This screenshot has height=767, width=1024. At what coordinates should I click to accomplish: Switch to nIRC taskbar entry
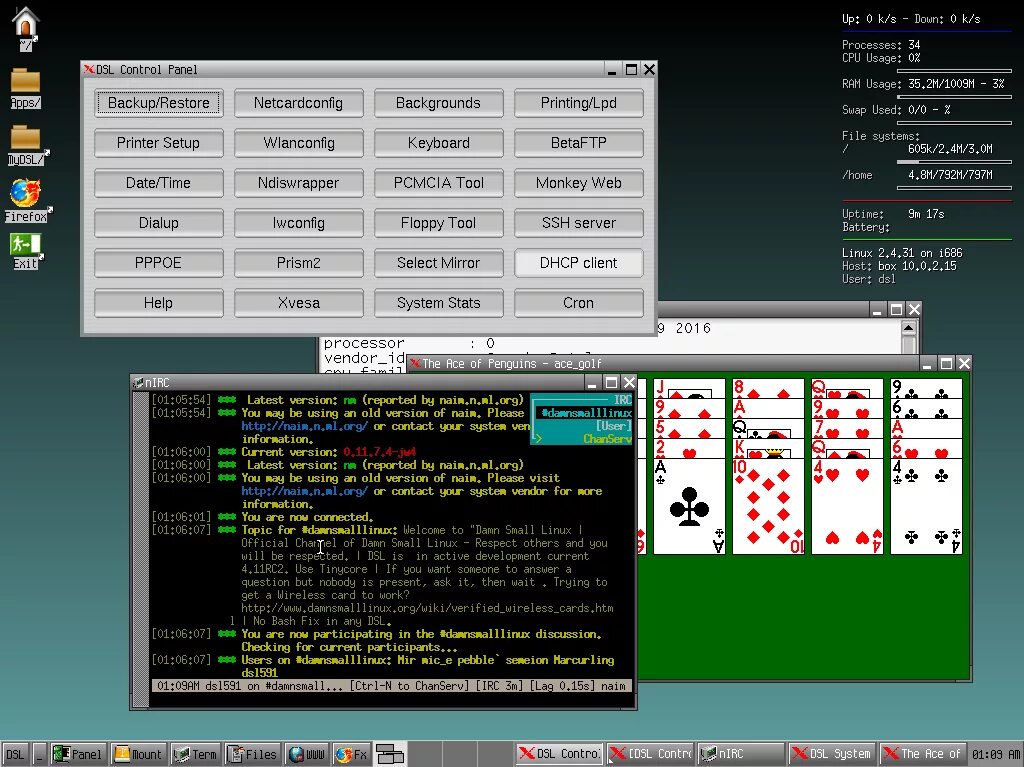741,754
